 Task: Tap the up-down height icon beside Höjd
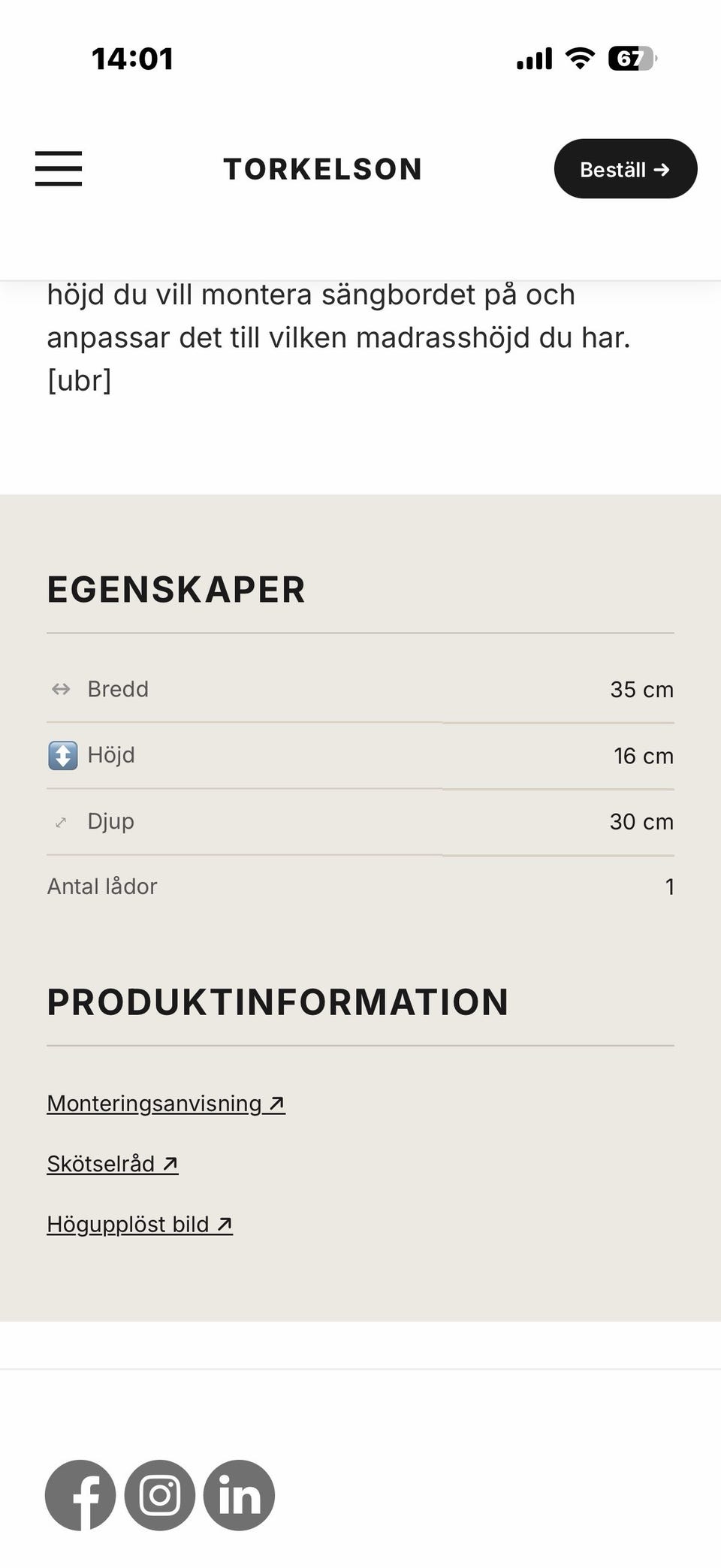(62, 755)
